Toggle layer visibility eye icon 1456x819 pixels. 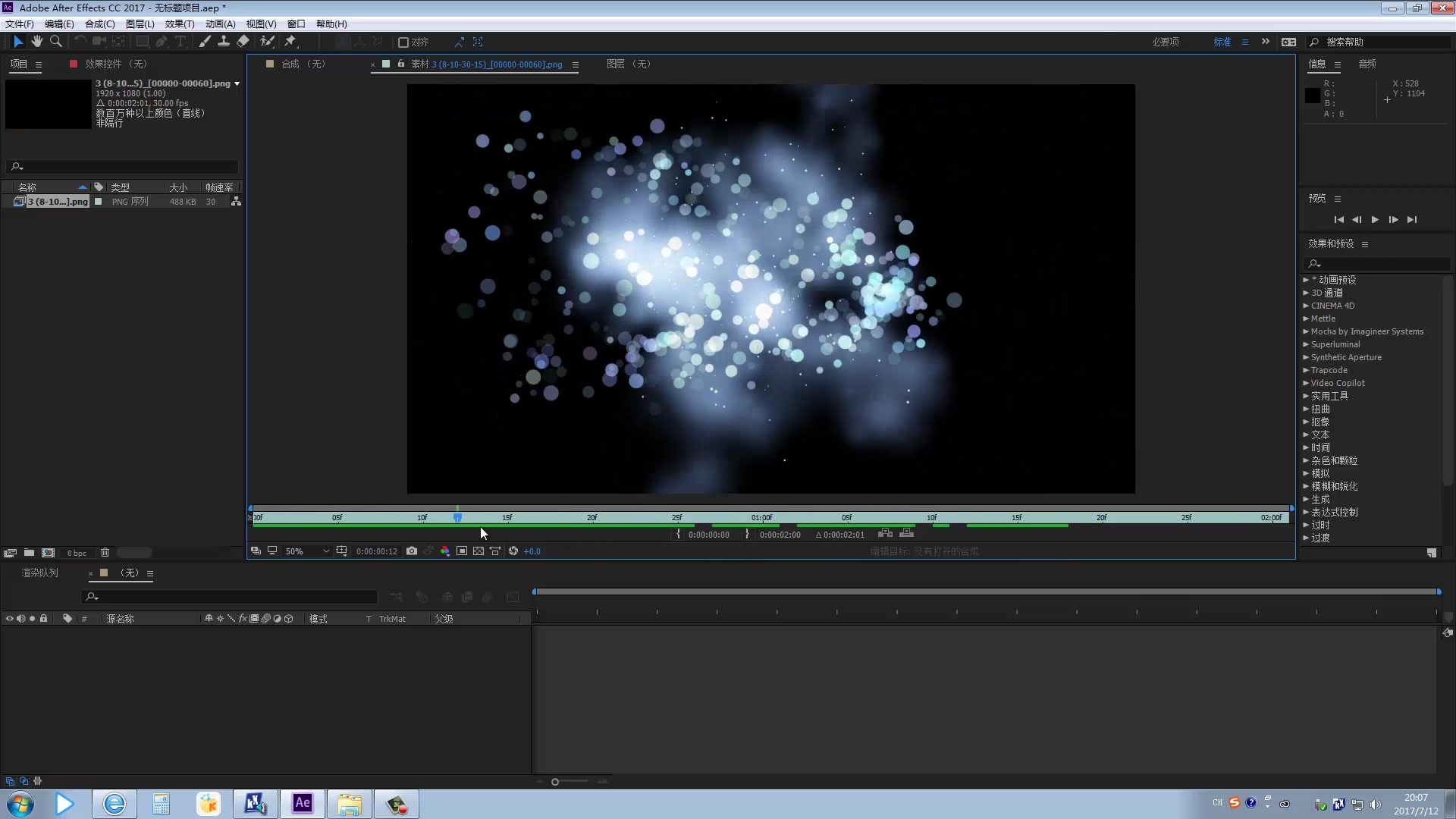8,618
